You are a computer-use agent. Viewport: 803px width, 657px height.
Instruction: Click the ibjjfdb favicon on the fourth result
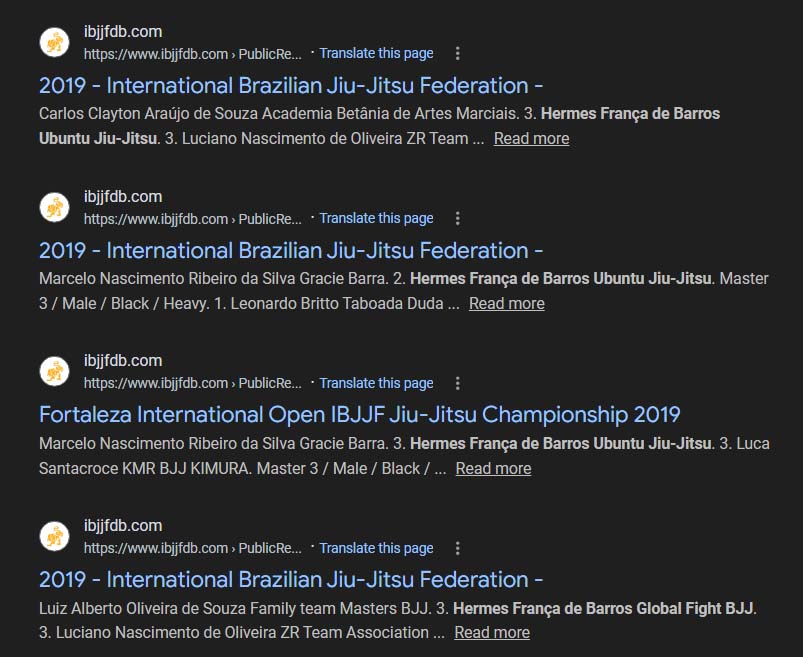tap(54, 537)
